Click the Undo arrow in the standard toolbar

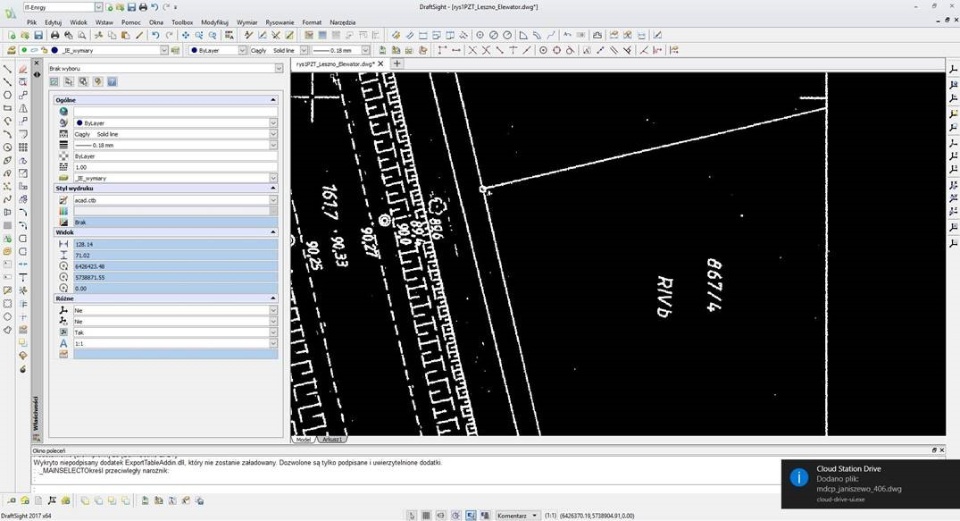tap(156, 36)
